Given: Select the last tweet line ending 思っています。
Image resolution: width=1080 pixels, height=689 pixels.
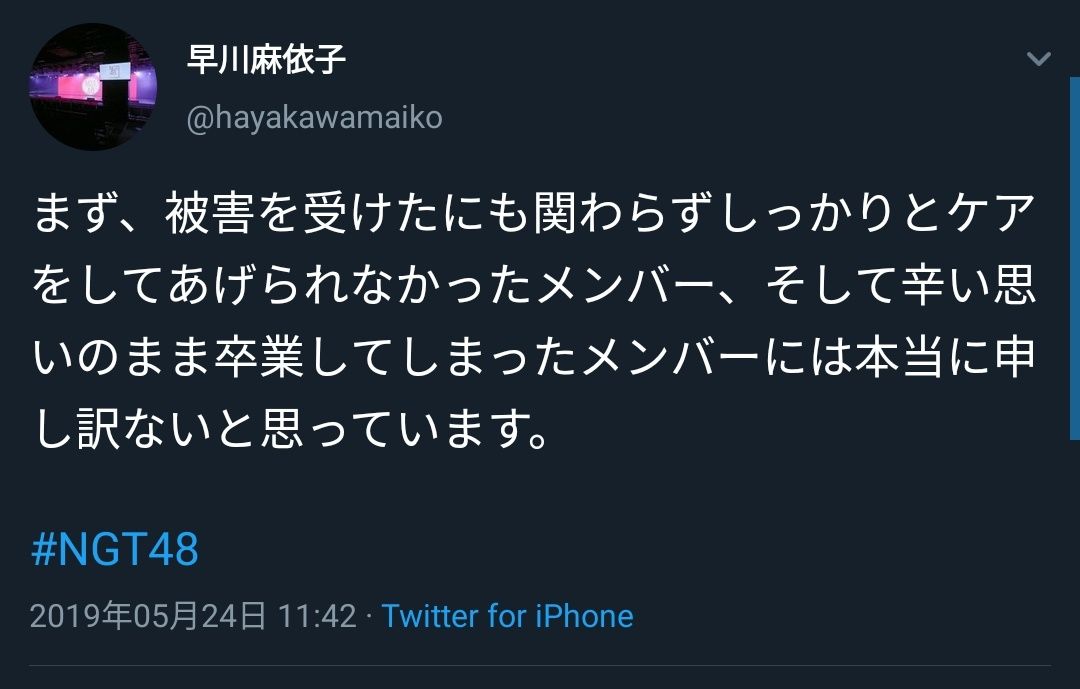Looking at the screenshot, I should [291, 429].
